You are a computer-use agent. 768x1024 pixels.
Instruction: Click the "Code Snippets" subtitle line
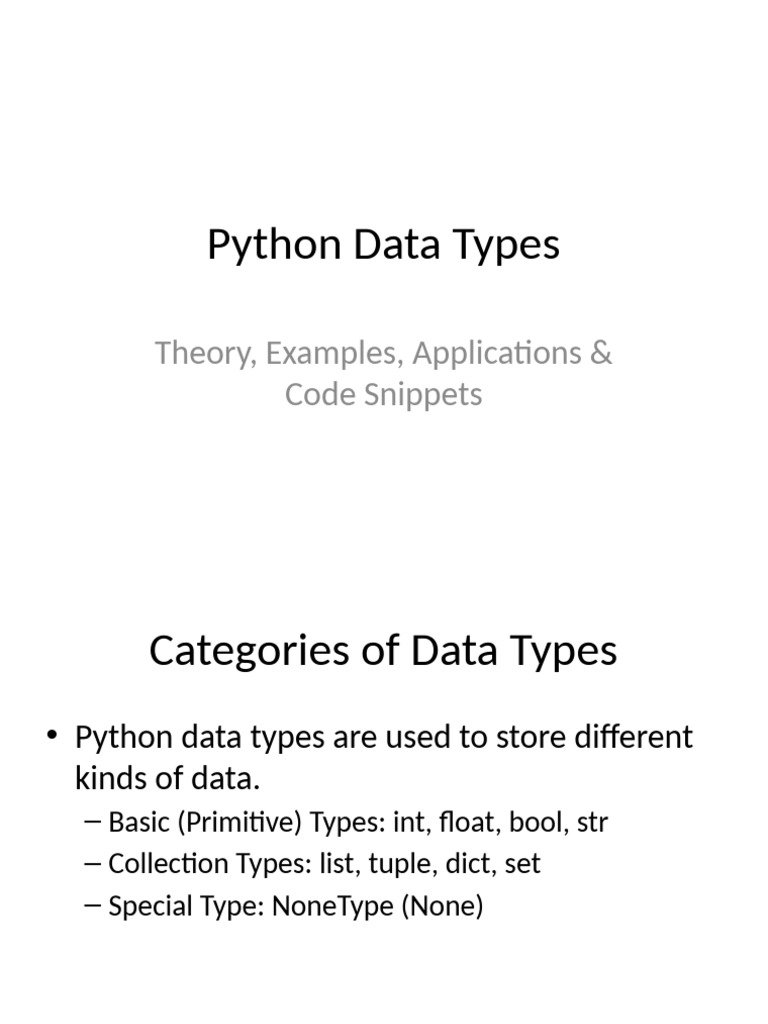point(383,394)
